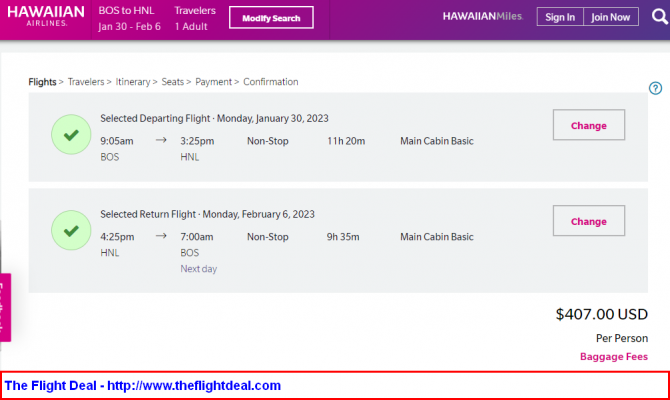
Task: Click the return flight green checkmark
Action: pyautogui.click(x=71, y=230)
